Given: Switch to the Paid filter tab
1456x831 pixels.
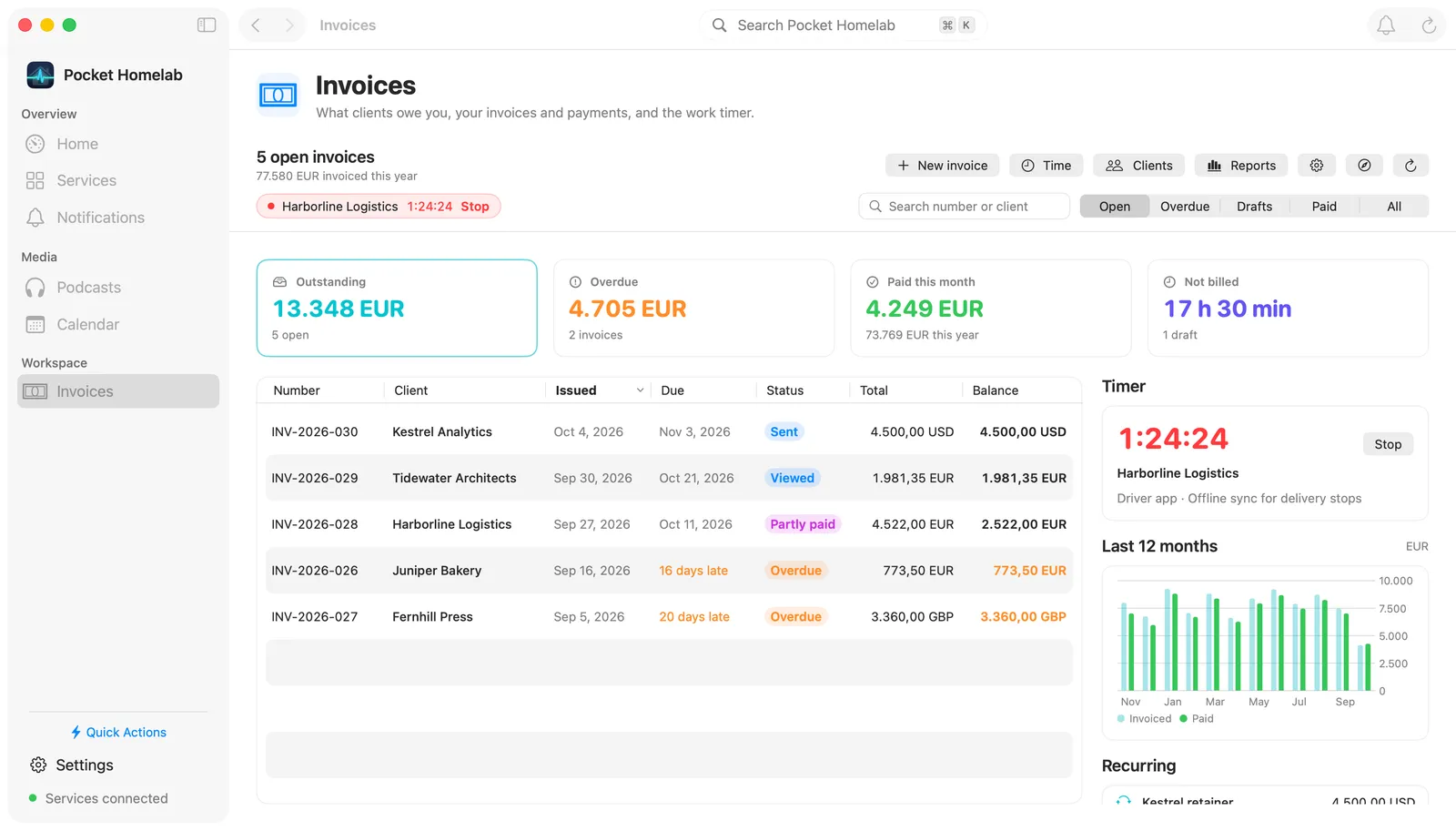Looking at the screenshot, I should (1324, 207).
